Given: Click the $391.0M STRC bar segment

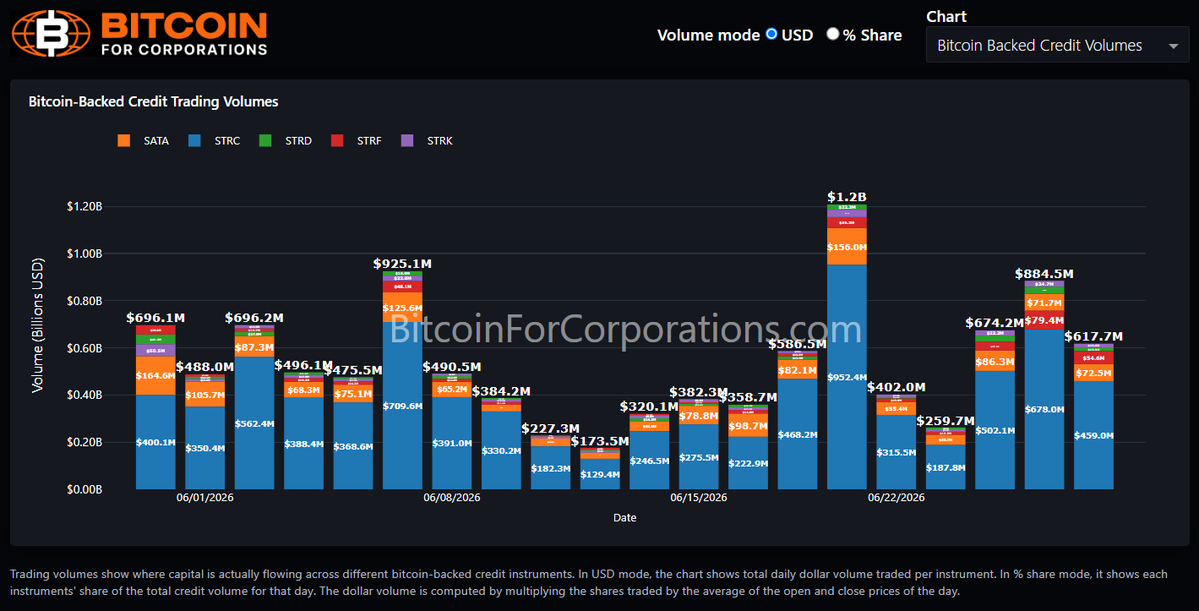Looking at the screenshot, I should coord(452,443).
